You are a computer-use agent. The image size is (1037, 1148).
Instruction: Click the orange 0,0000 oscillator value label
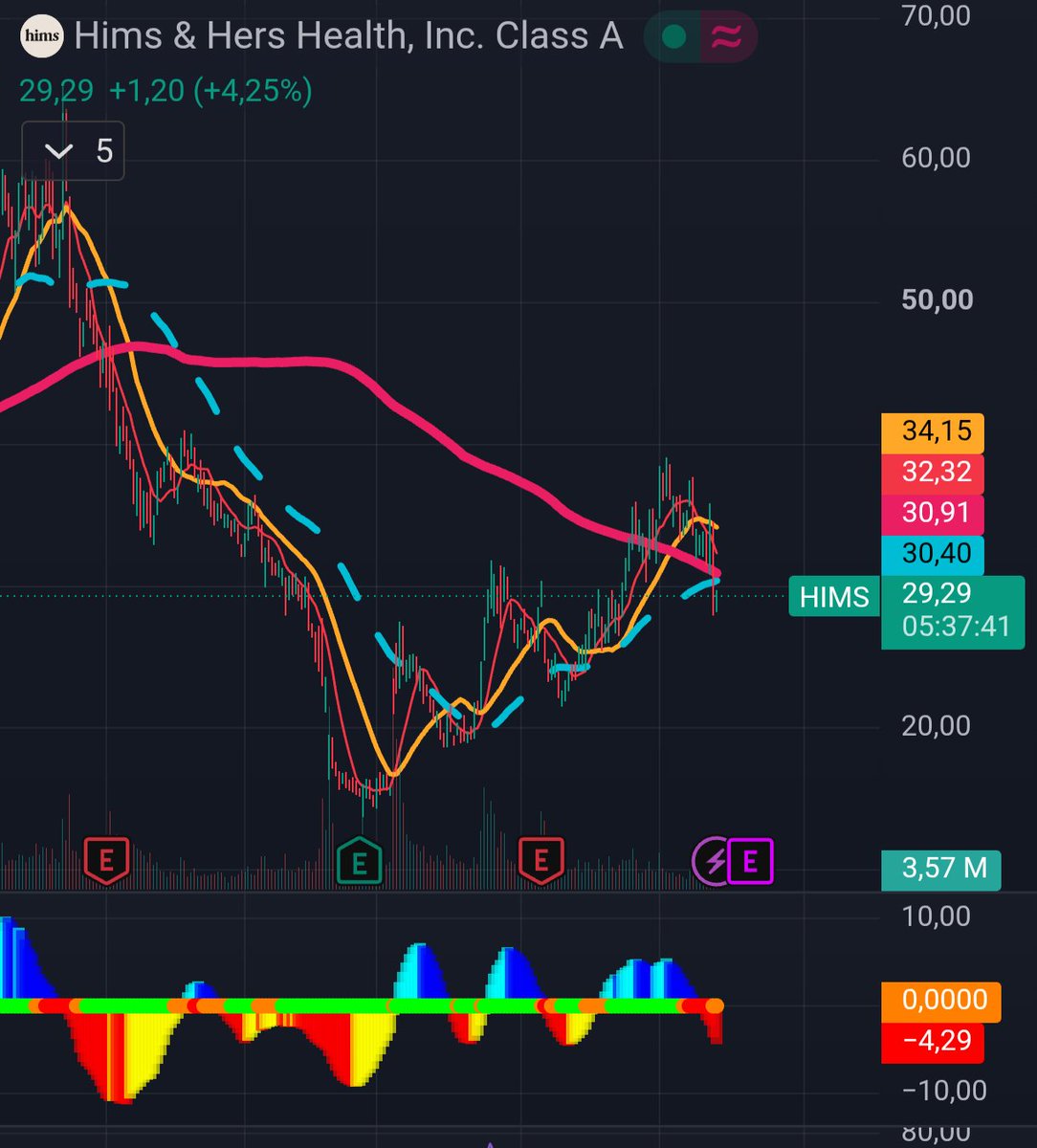[x=941, y=1001]
